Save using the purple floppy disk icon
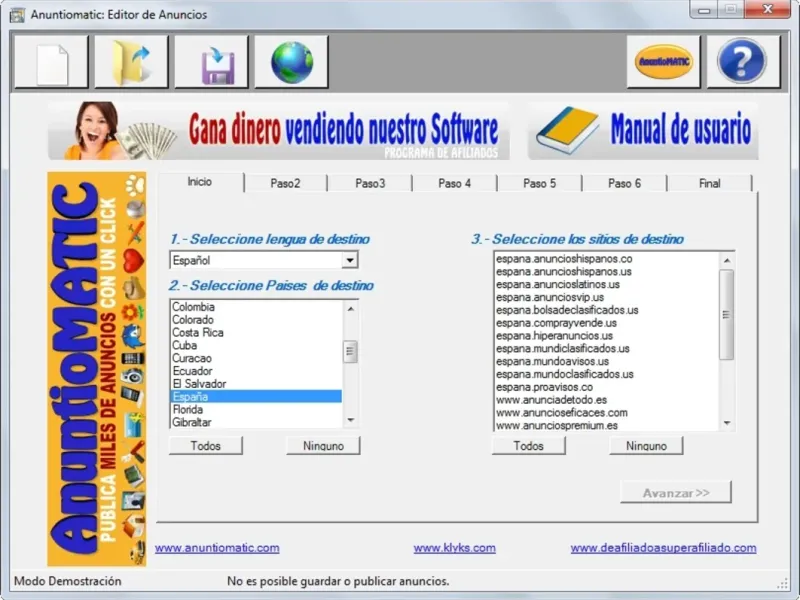 (211, 62)
